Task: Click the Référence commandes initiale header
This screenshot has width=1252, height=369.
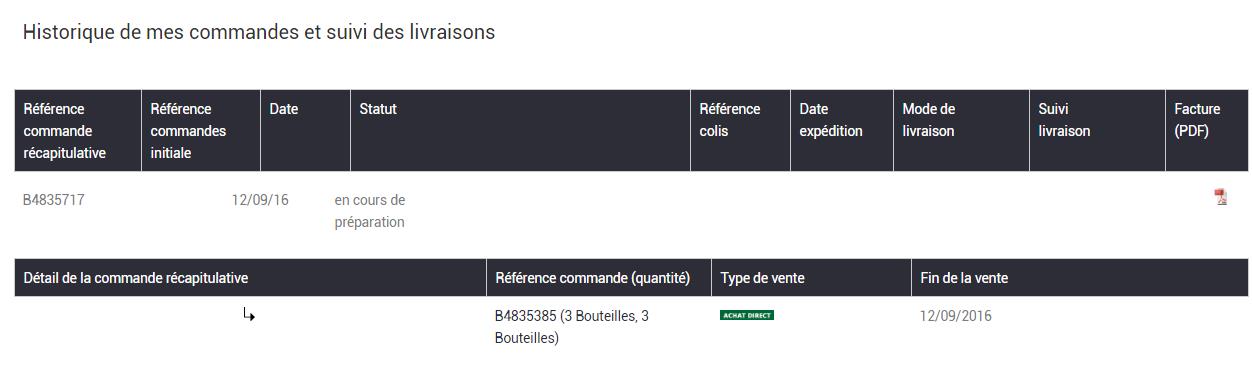Action: click(188, 131)
